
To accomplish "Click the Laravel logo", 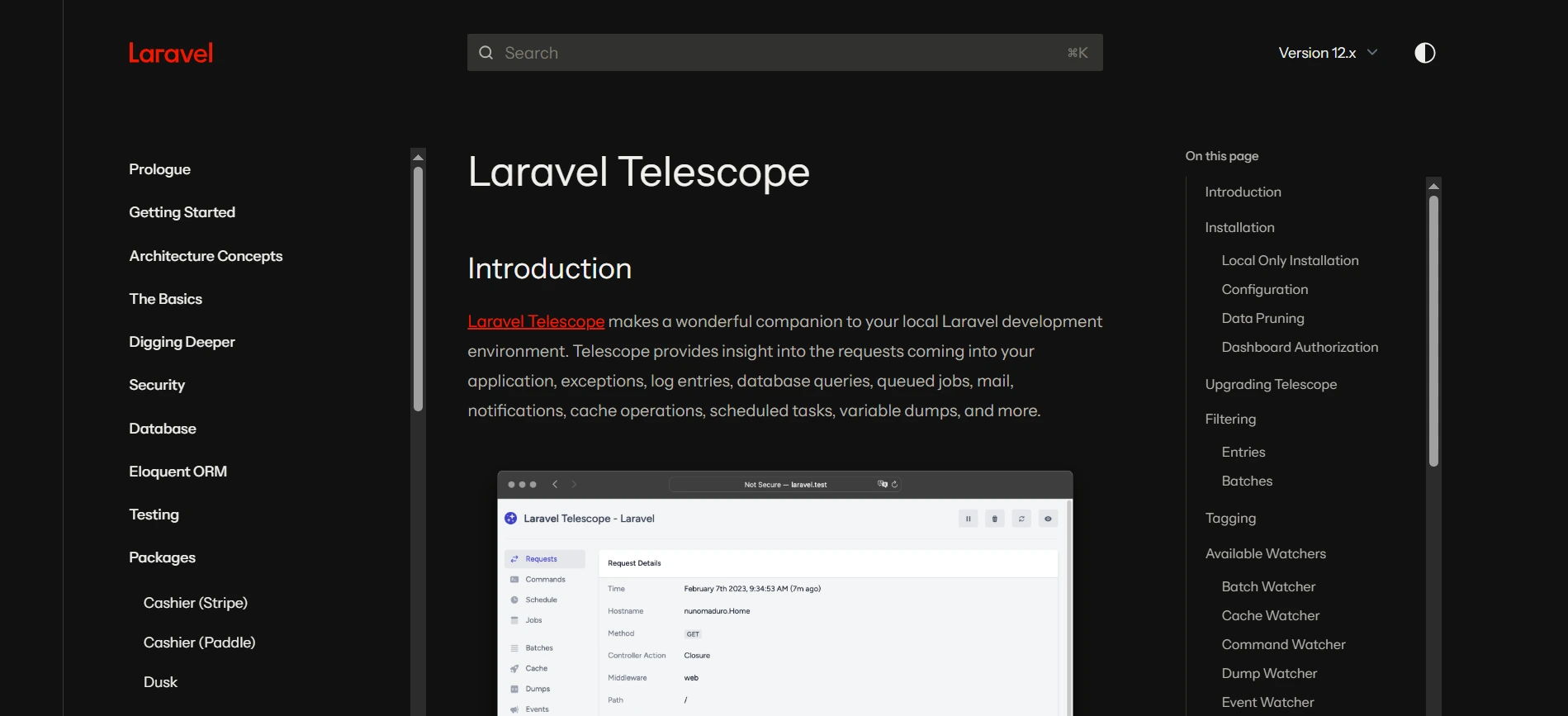I will 171,53.
